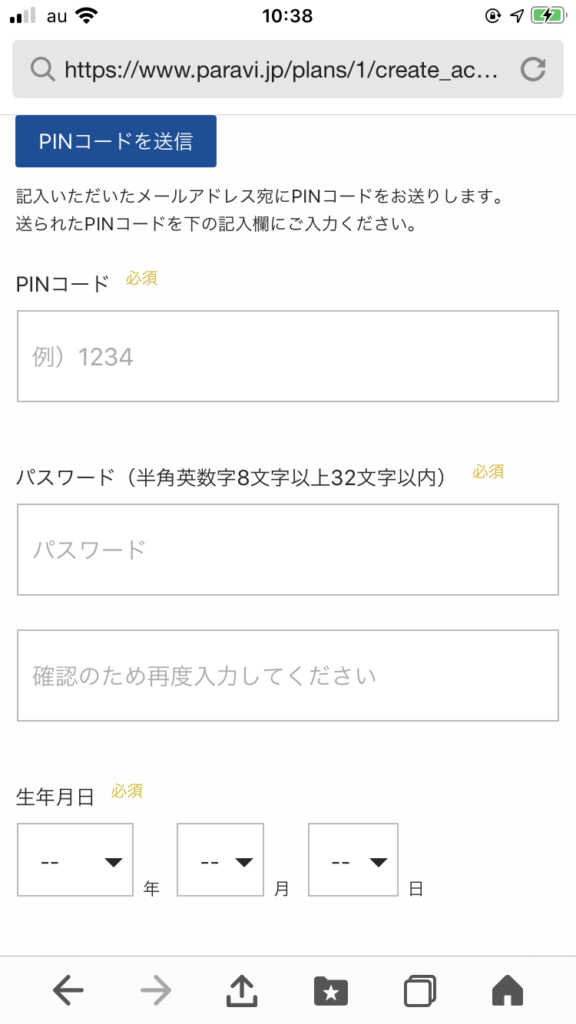Image resolution: width=576 pixels, height=1024 pixels.
Task: Open the share sheet icon
Action: [242, 991]
